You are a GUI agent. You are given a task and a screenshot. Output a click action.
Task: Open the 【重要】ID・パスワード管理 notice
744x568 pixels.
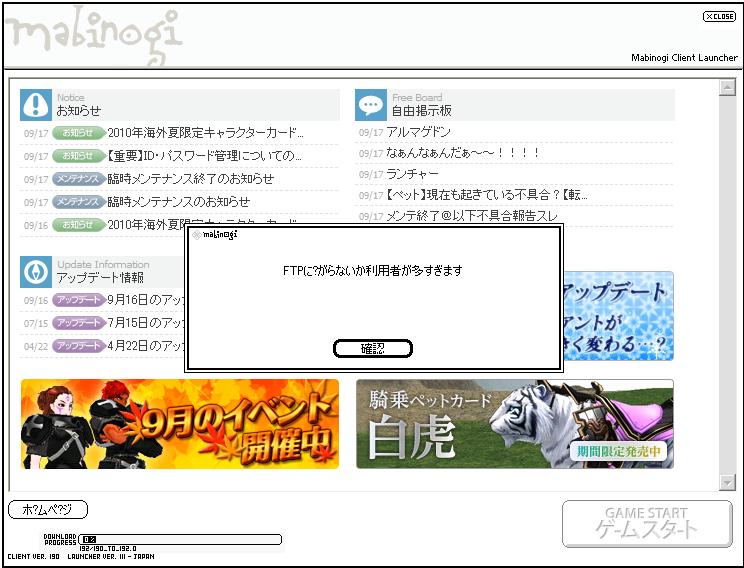[205, 156]
